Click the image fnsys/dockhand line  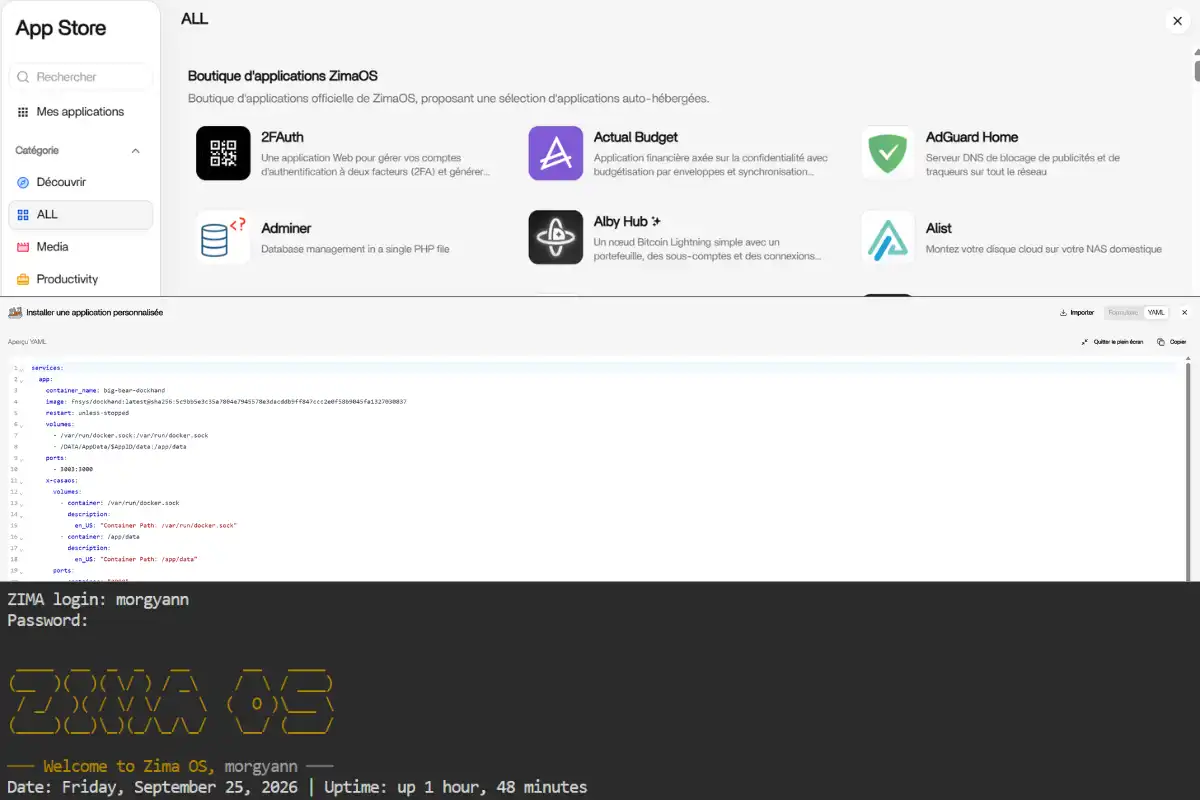226,402
